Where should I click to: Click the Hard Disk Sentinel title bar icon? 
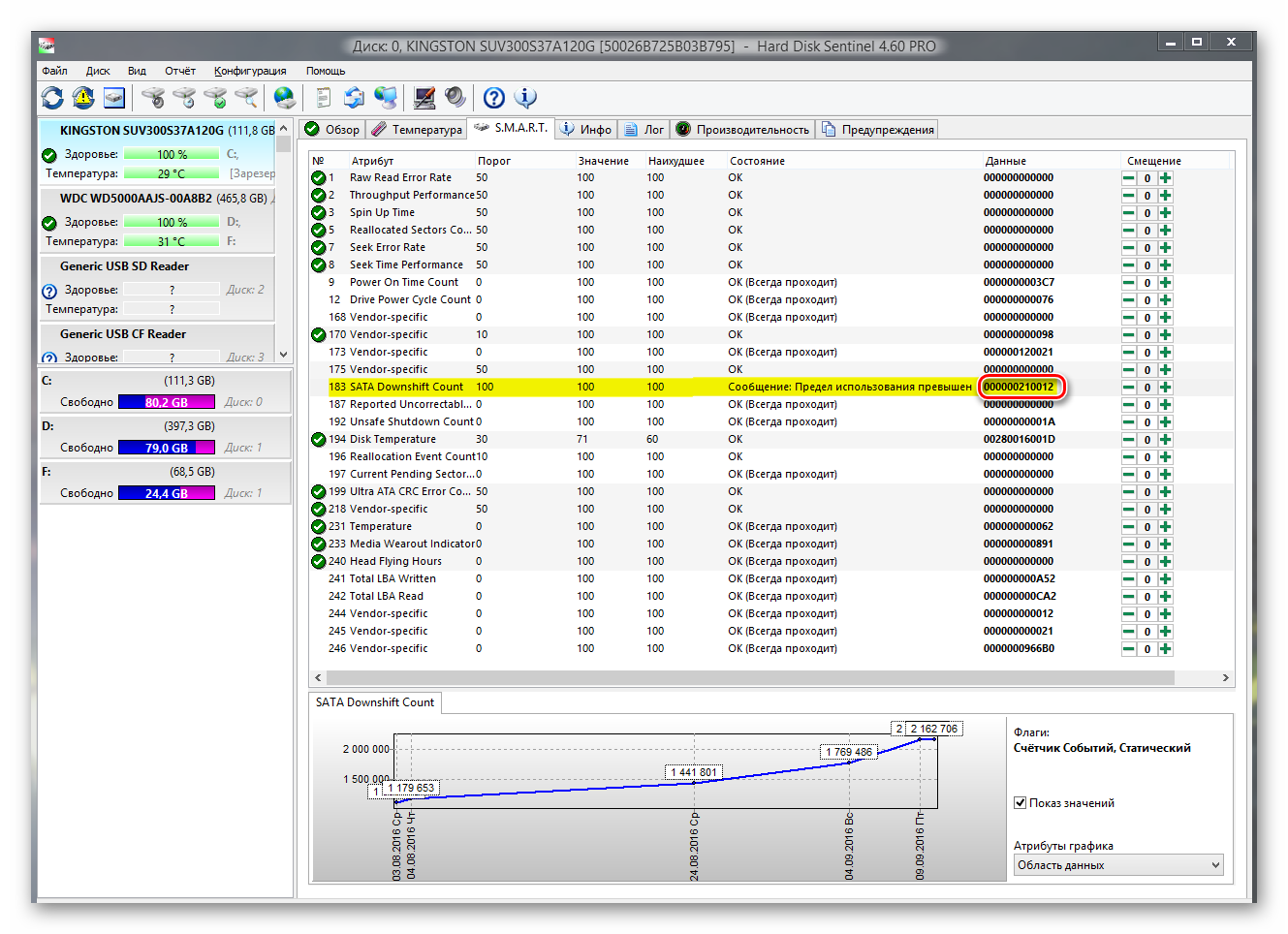47,46
